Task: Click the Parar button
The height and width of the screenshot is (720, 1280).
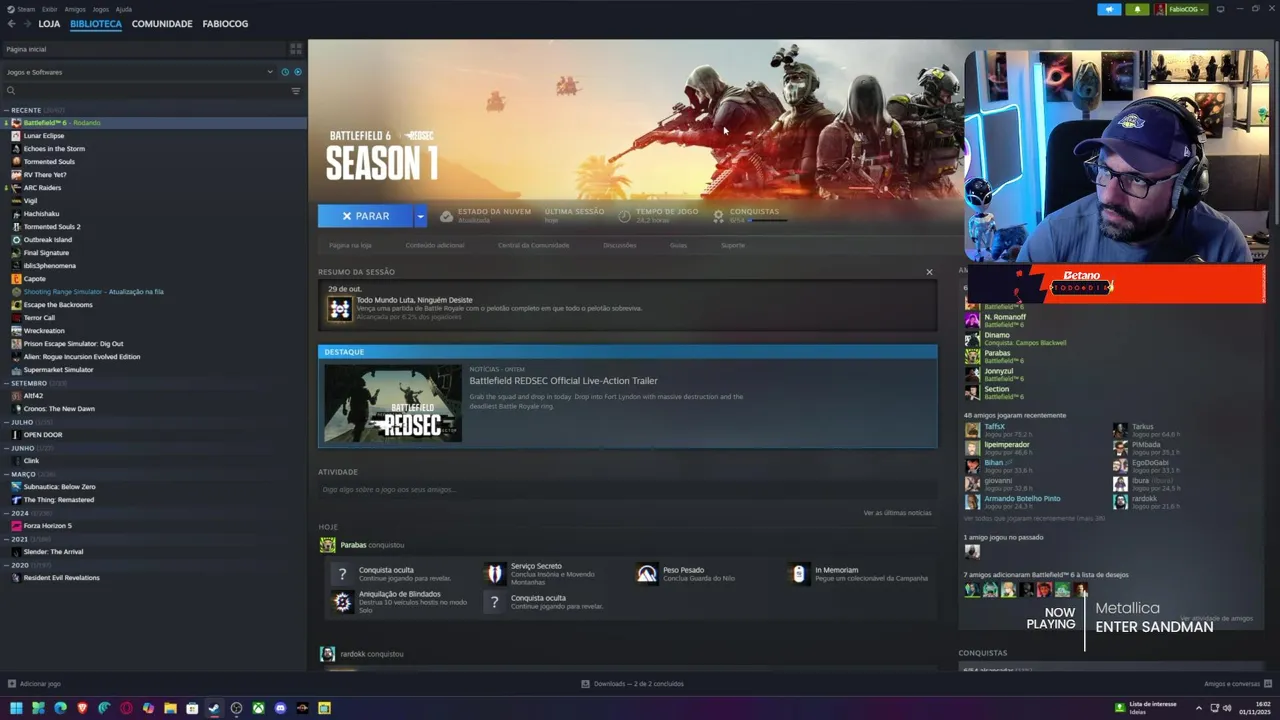Action: click(365, 216)
